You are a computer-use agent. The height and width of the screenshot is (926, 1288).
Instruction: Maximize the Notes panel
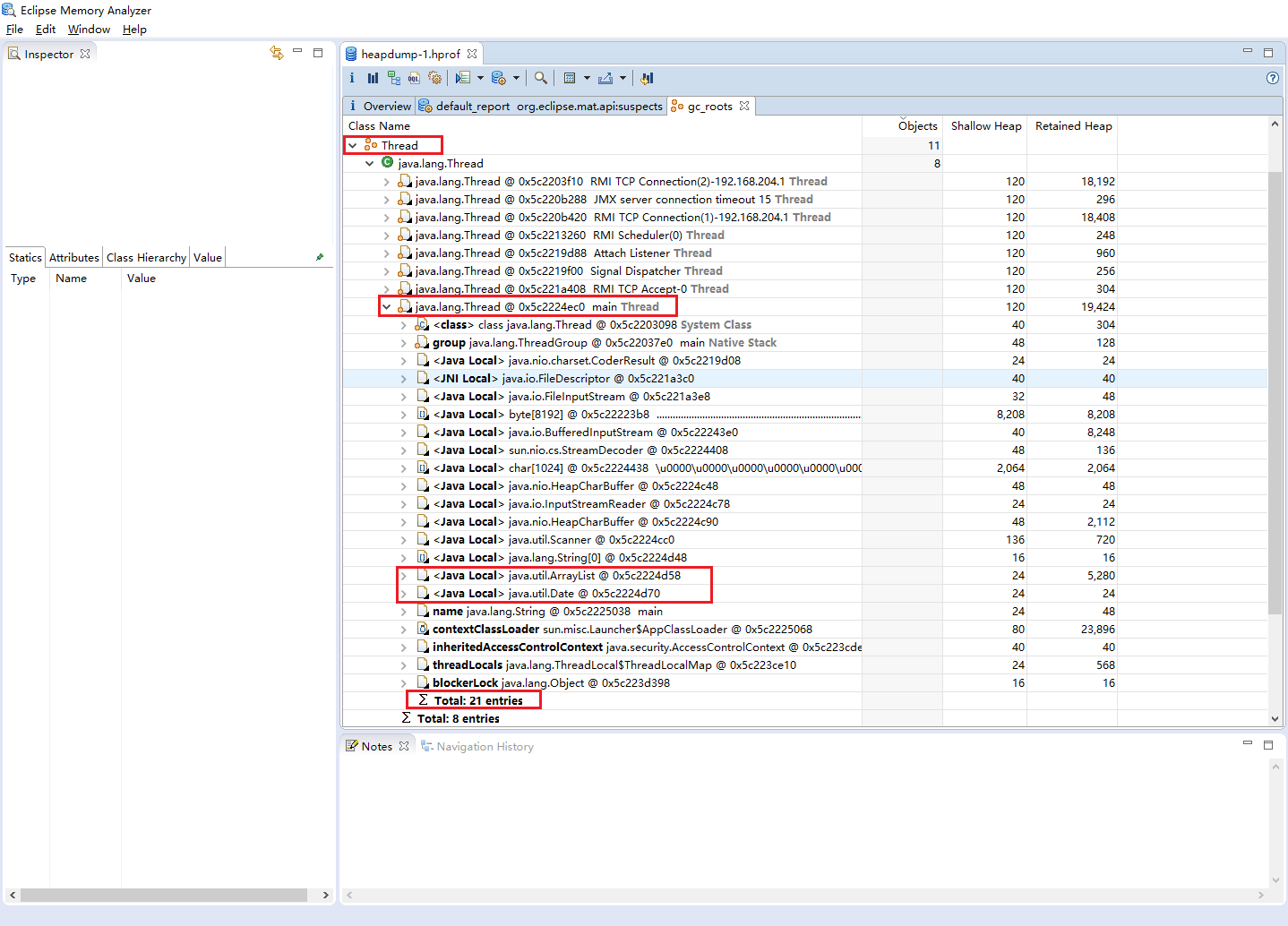[1268, 744]
